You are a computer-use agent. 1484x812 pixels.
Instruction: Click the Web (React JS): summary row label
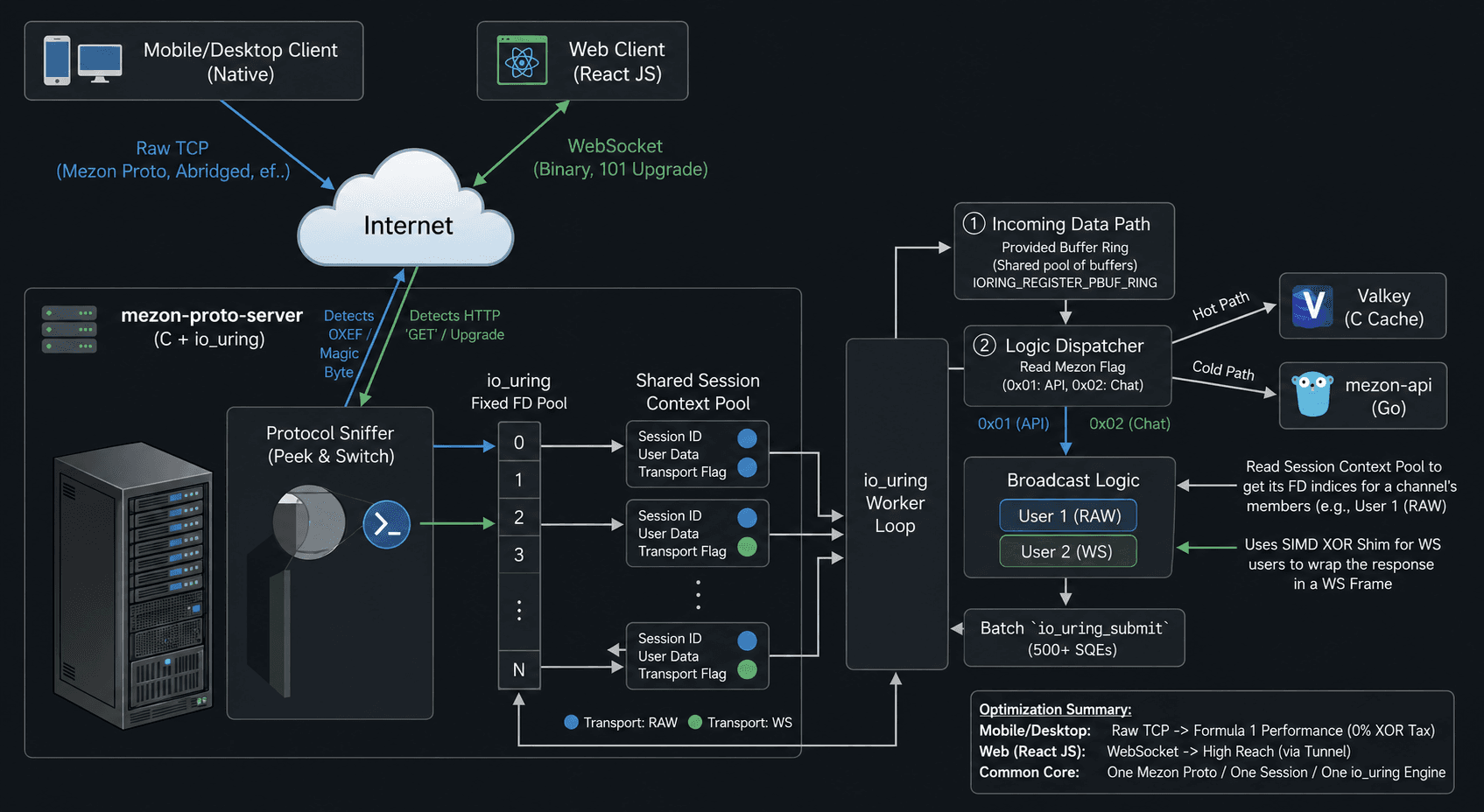pos(1032,752)
